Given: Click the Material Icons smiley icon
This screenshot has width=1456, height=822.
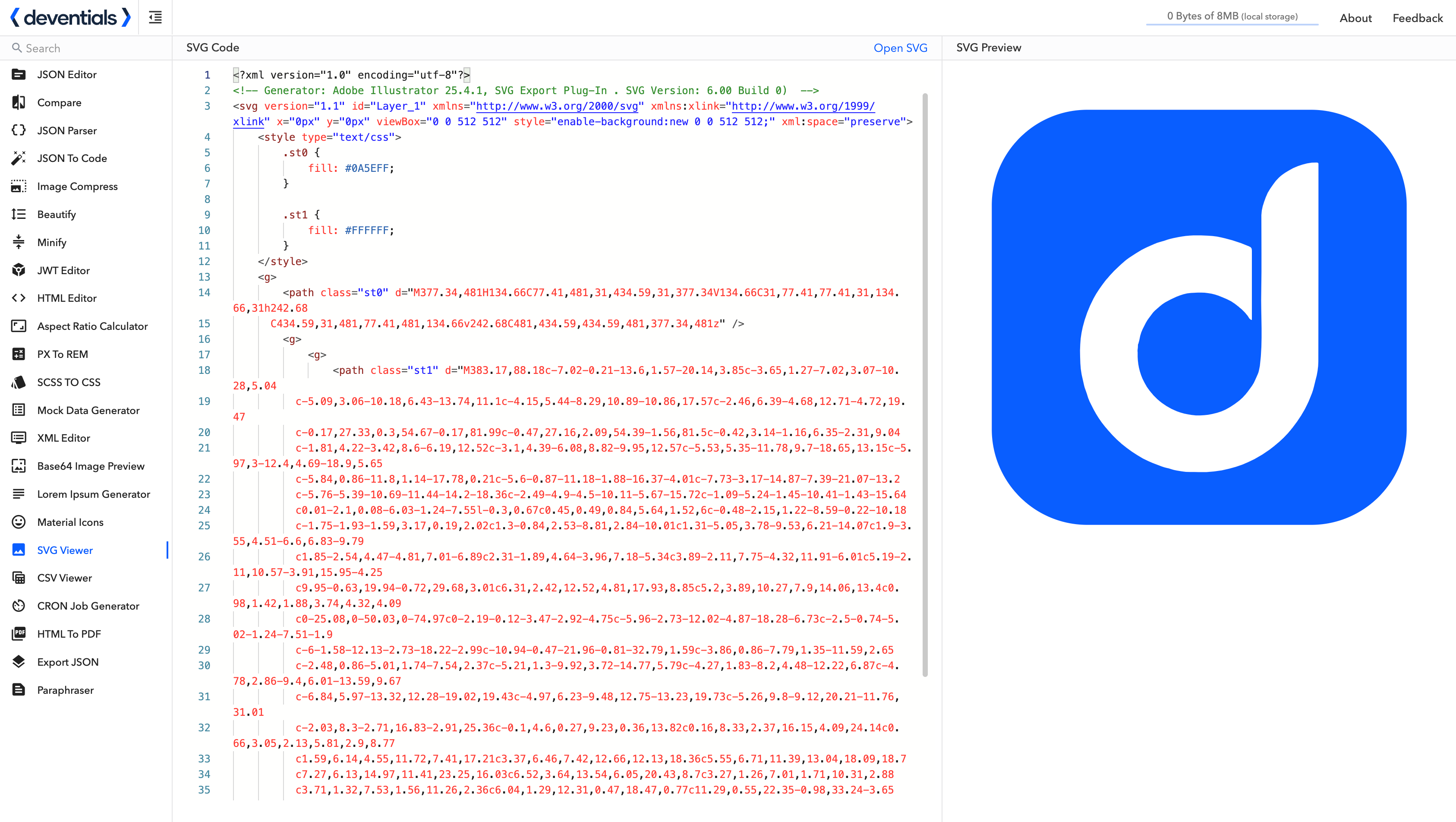Looking at the screenshot, I should coord(19,522).
